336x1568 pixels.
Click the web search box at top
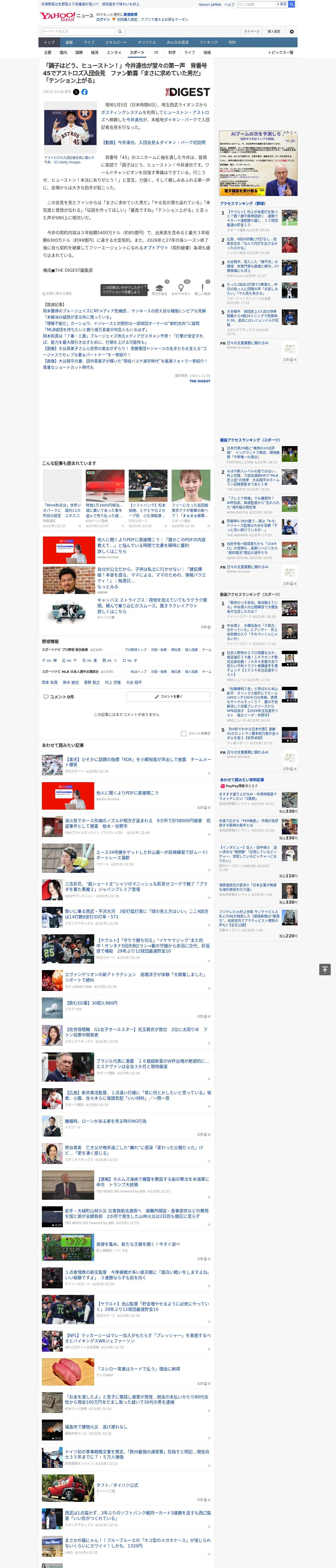[256, 4]
